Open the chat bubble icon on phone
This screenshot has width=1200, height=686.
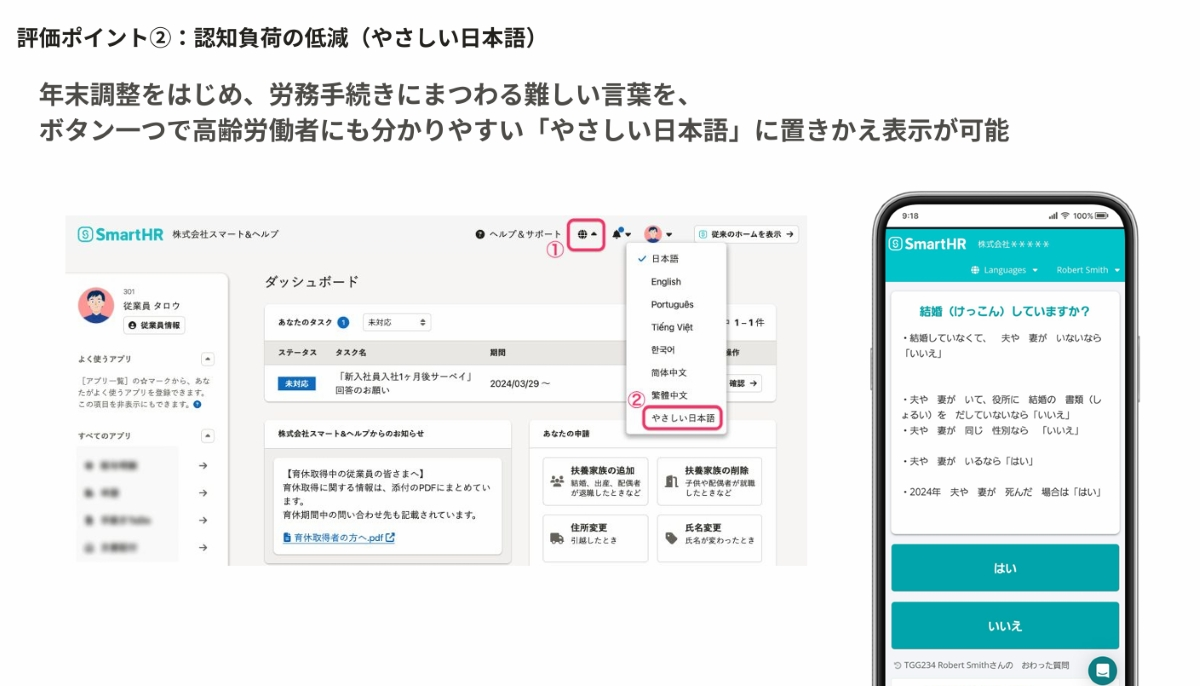(1102, 670)
